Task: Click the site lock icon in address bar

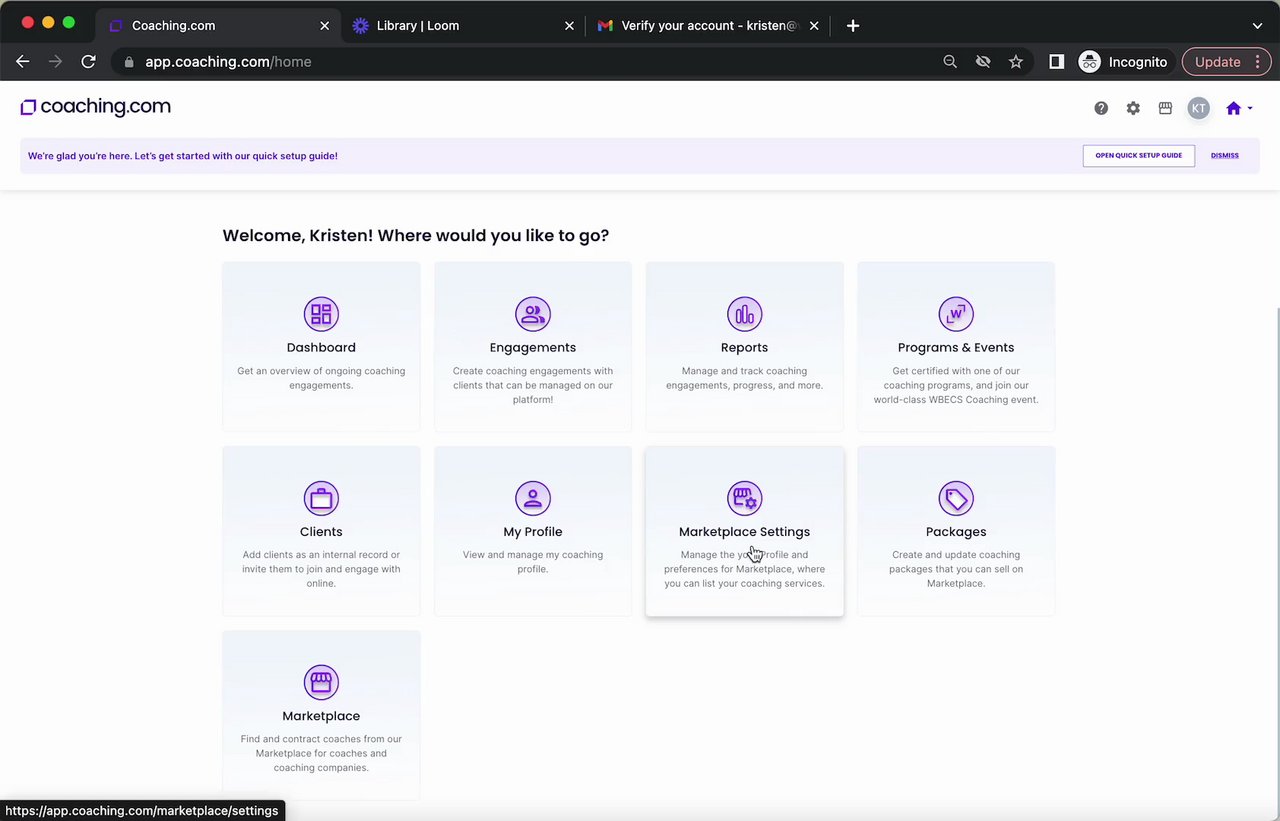Action: [x=128, y=62]
